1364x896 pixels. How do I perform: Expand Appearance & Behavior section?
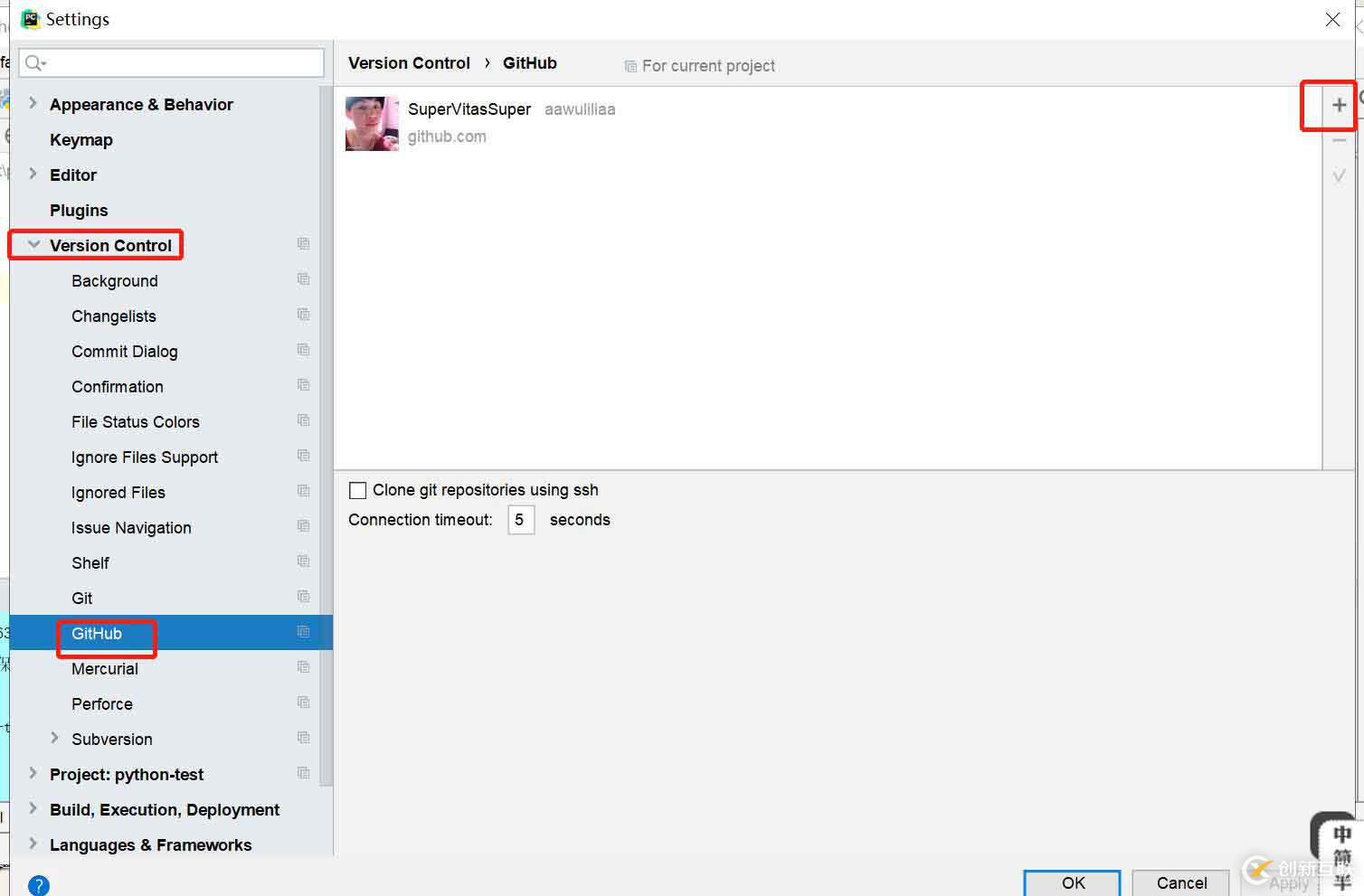point(33,103)
